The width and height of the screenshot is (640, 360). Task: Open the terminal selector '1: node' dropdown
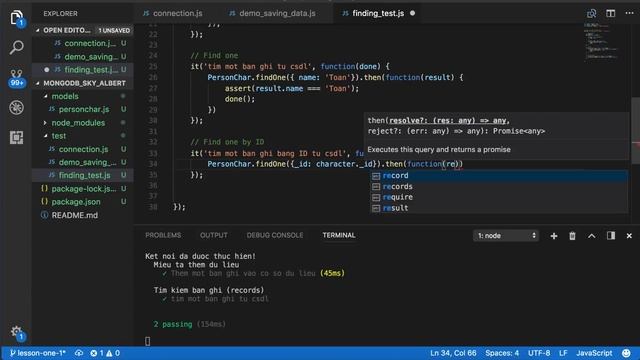(506, 236)
